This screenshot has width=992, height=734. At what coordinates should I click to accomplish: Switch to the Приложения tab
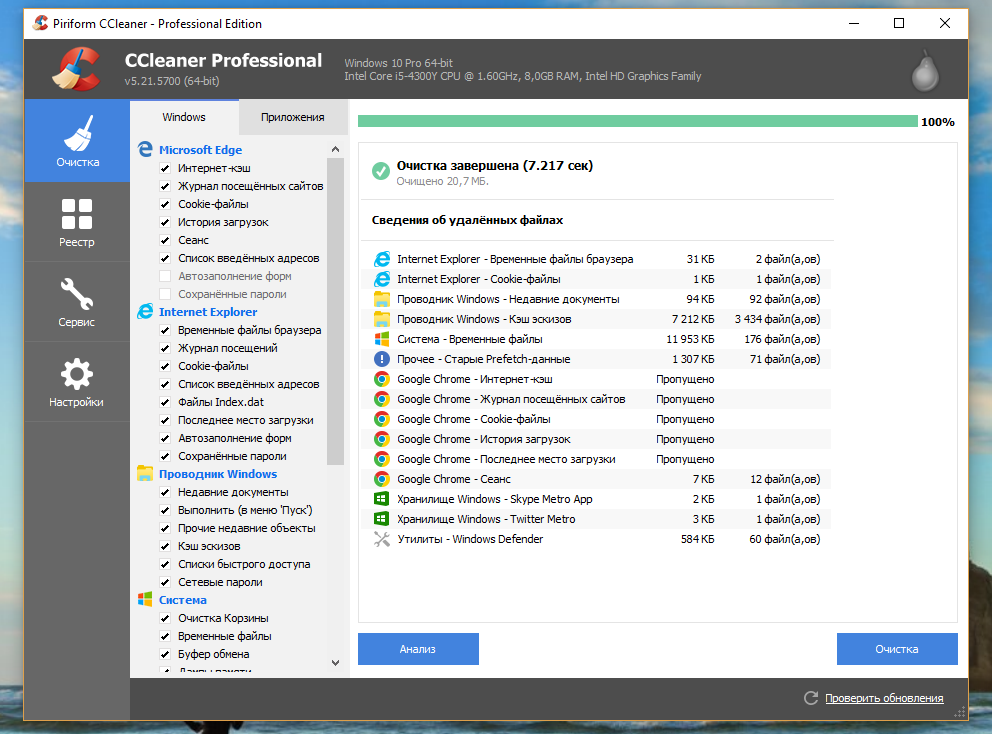[x=293, y=117]
